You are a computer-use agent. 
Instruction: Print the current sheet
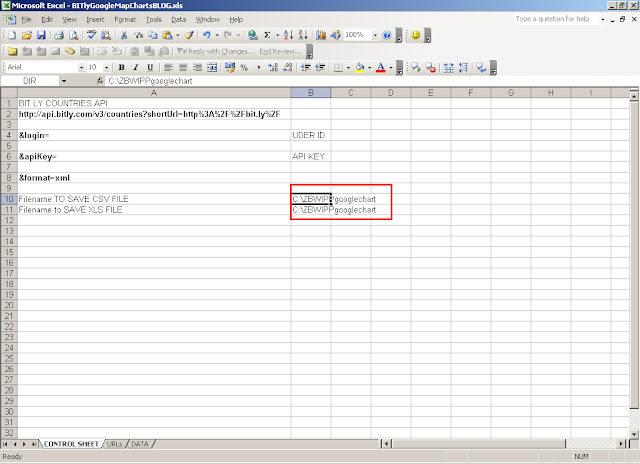pos(59,35)
